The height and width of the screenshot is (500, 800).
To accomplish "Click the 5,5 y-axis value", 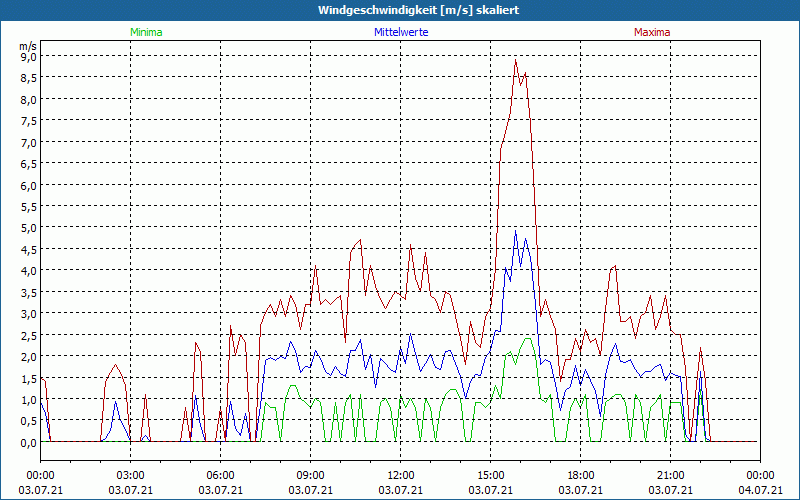I will [28, 207].
